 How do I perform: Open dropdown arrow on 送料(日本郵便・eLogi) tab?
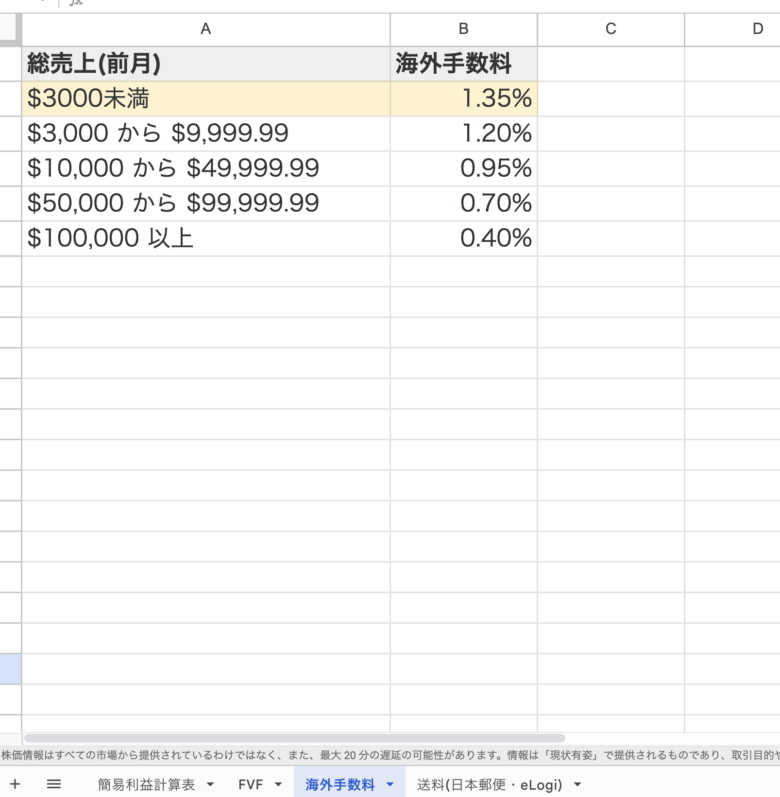tap(577, 784)
